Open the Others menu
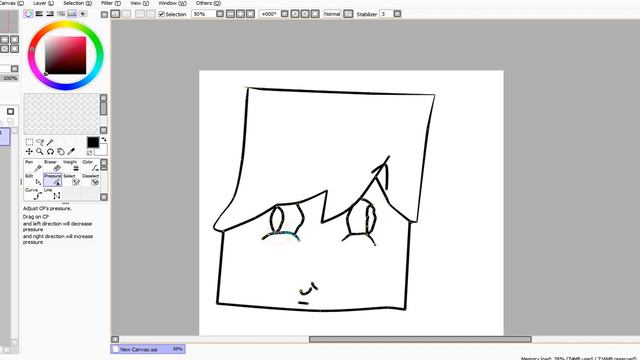The height and width of the screenshot is (360, 640). (208, 3)
